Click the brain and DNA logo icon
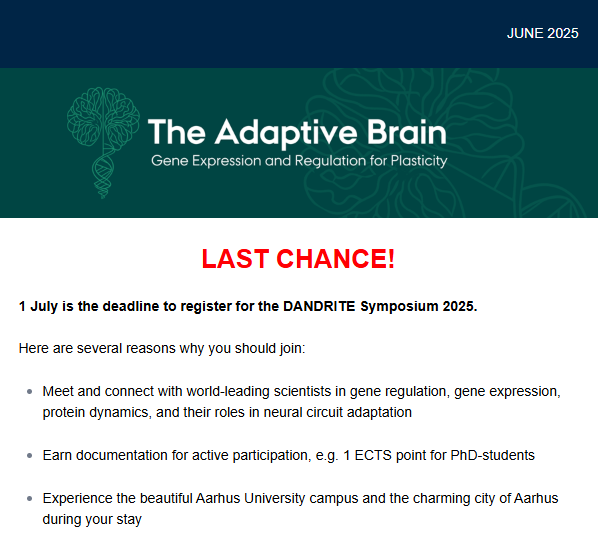Viewport: 598px width, 547px height. (x=103, y=143)
